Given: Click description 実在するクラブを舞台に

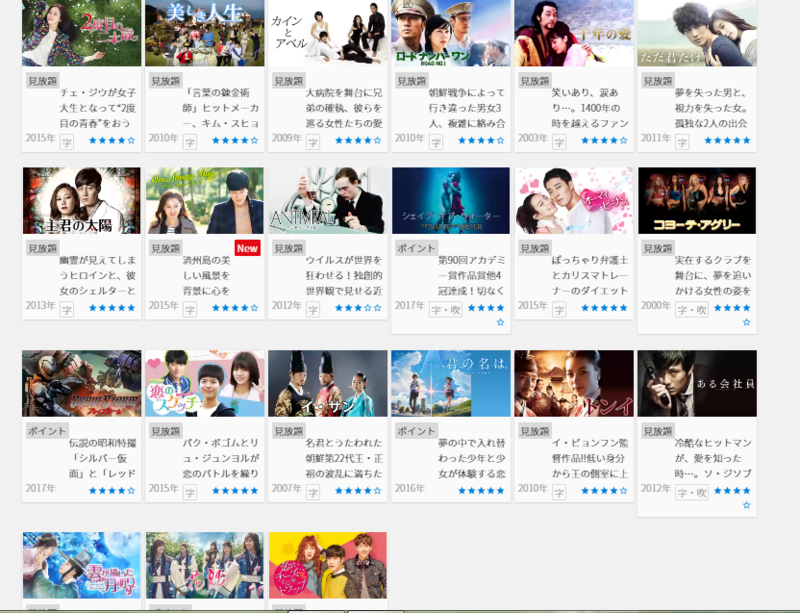Looking at the screenshot, I should [713, 276].
